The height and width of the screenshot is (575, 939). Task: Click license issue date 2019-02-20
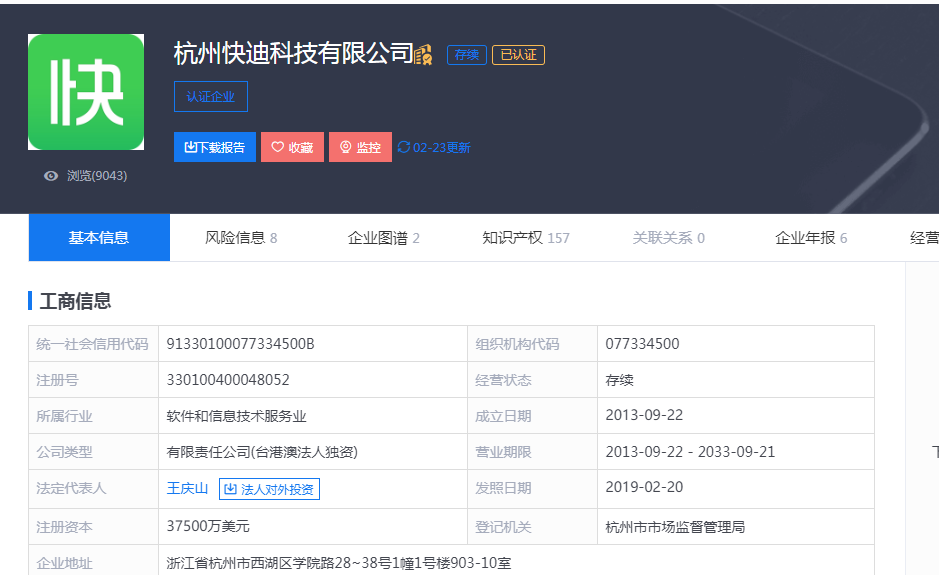point(644,487)
